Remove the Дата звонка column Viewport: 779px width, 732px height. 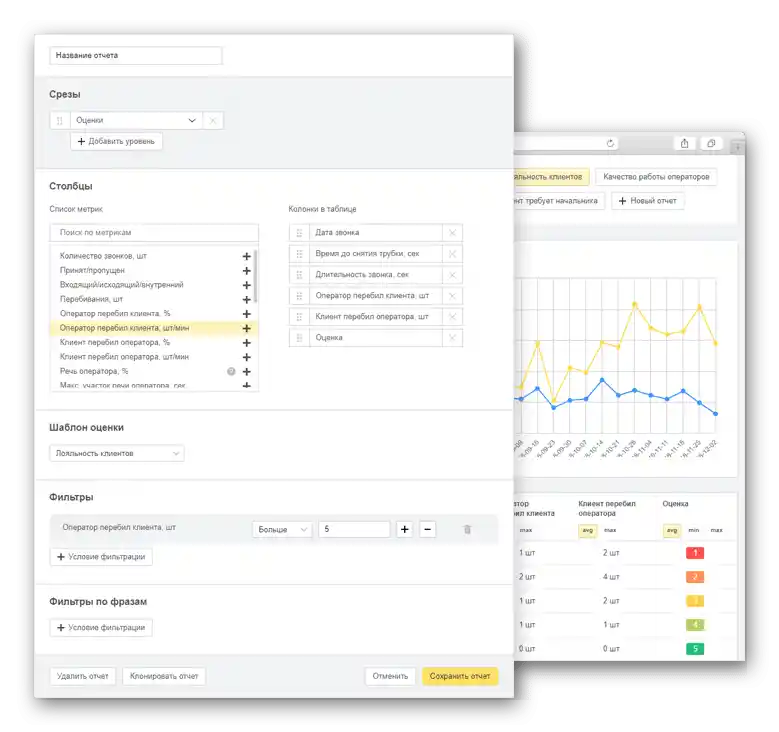[452, 233]
